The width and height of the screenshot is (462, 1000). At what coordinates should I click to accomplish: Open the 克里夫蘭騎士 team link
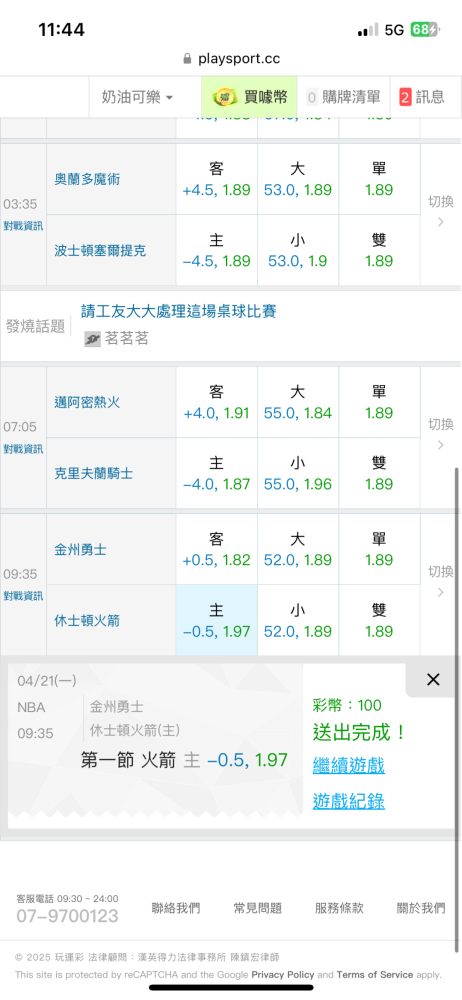[x=94, y=473]
